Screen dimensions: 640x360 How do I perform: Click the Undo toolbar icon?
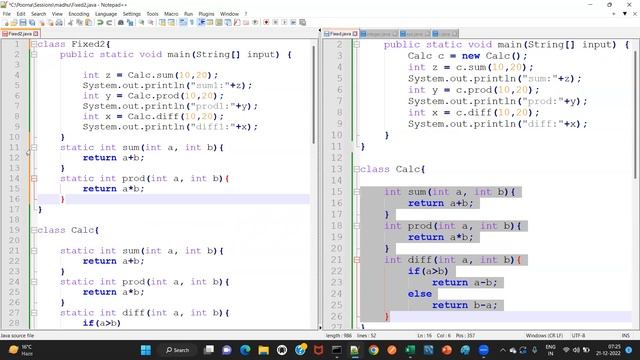point(100,22)
